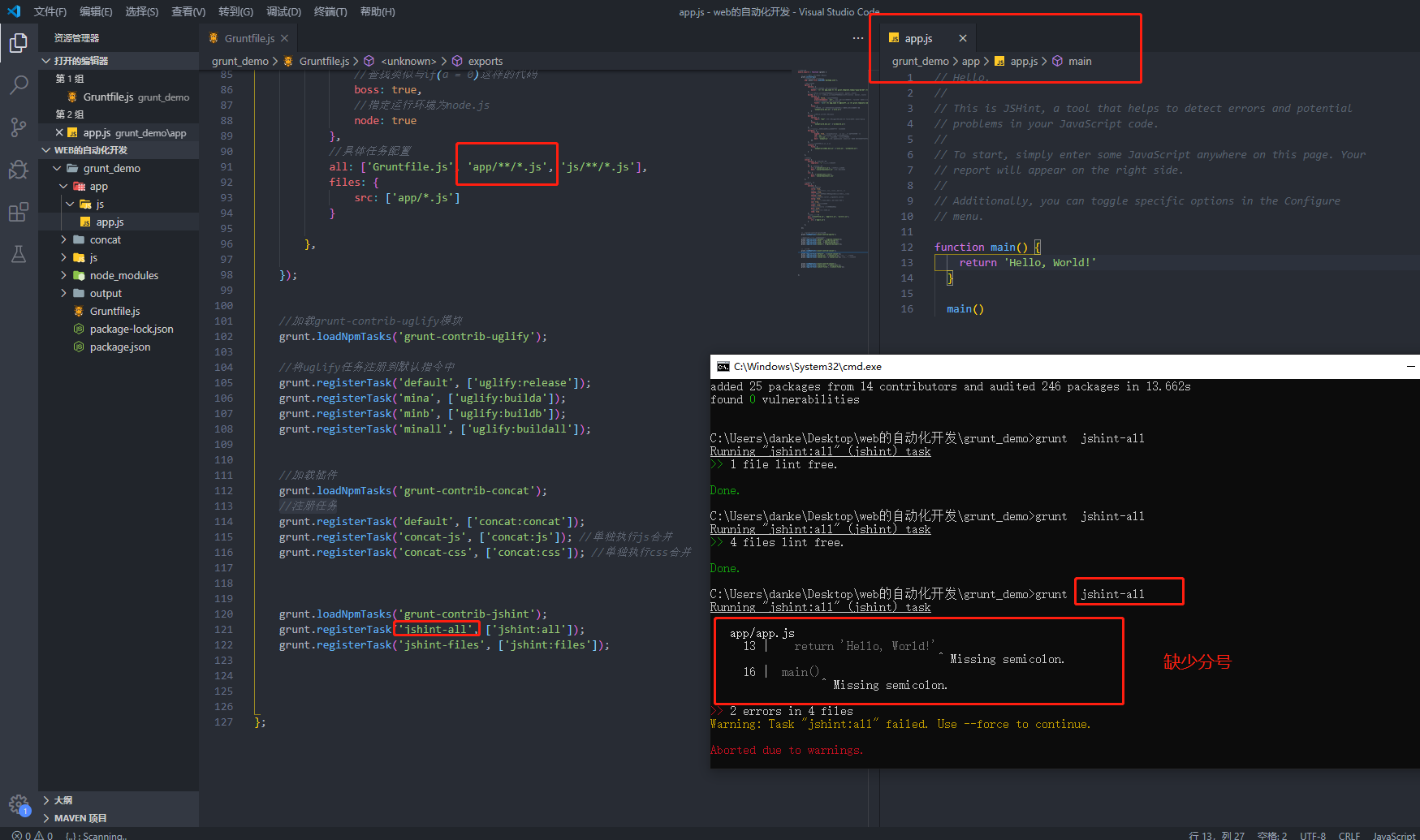
Task: Change the UTF-8 file encoding
Action: tap(1313, 835)
